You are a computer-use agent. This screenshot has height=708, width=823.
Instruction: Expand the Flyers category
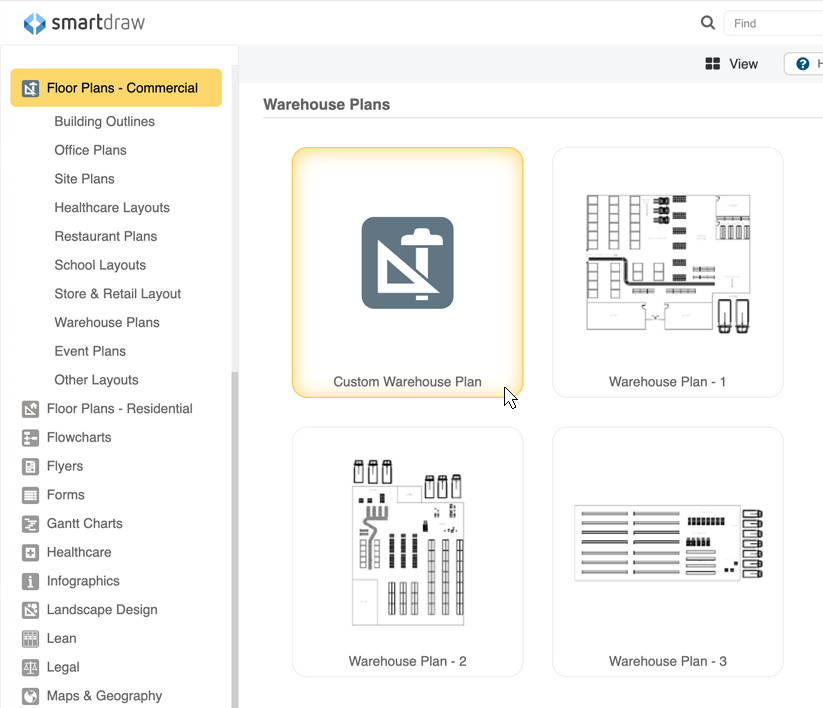(65, 466)
